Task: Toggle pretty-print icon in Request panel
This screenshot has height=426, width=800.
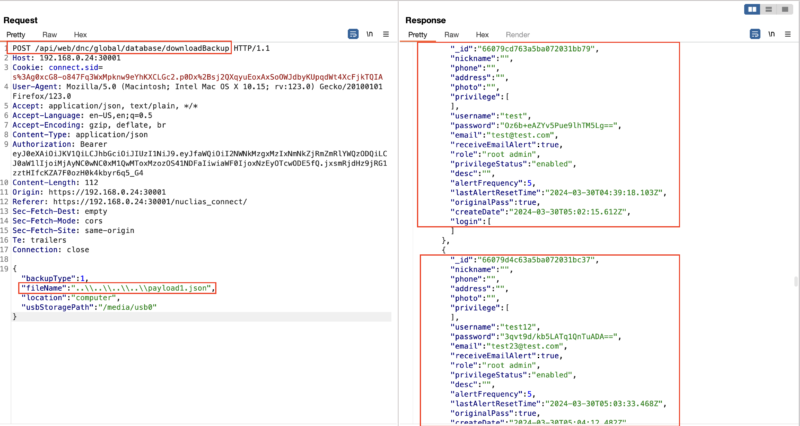Action: [x=353, y=34]
